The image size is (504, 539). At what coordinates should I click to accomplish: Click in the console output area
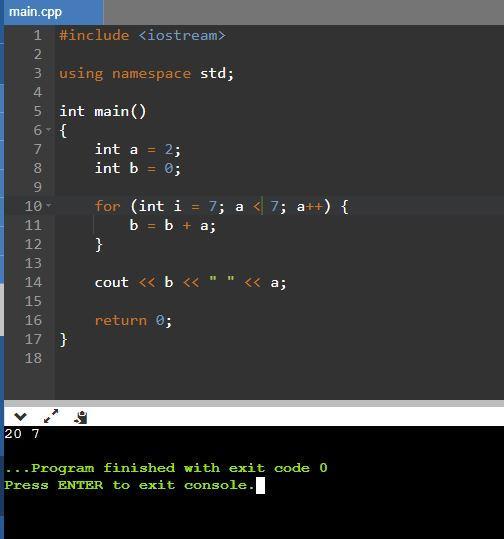(254, 482)
